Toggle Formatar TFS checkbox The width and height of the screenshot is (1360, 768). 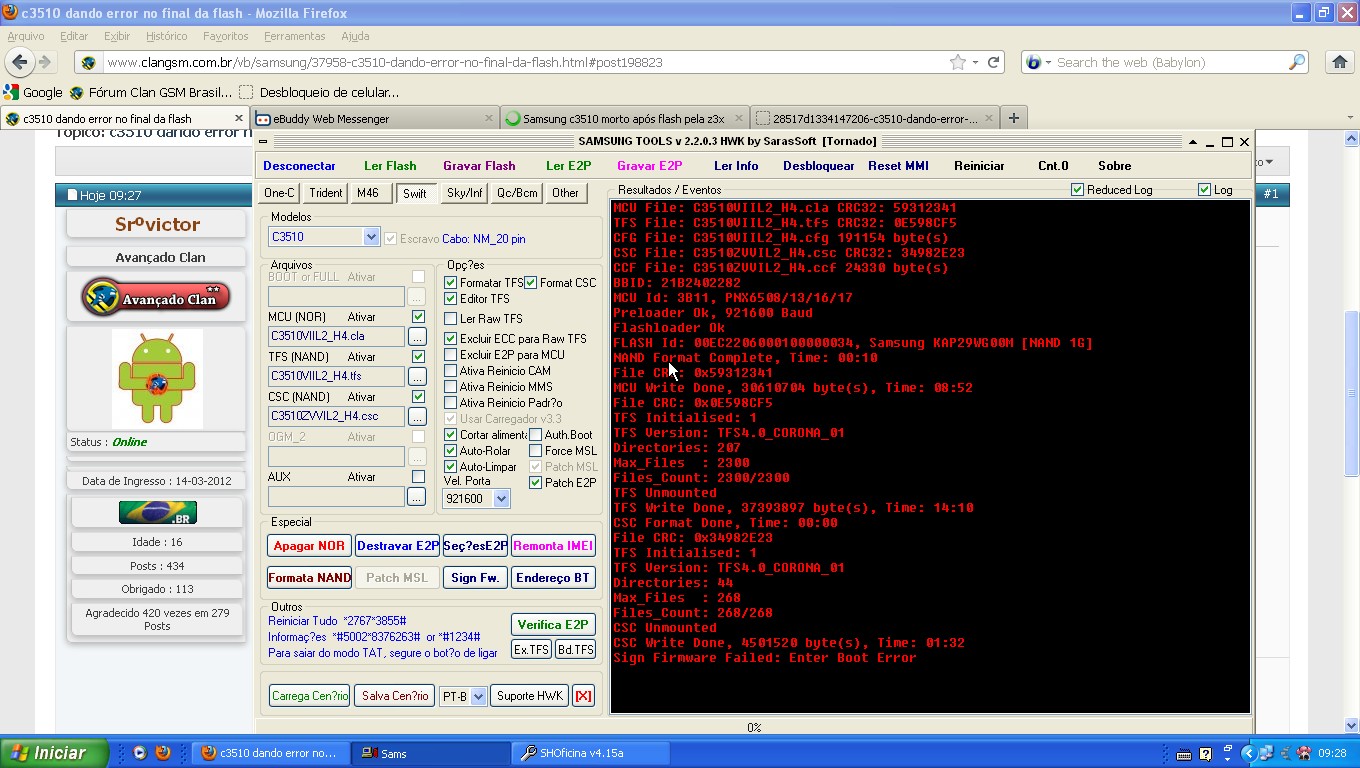coord(451,283)
